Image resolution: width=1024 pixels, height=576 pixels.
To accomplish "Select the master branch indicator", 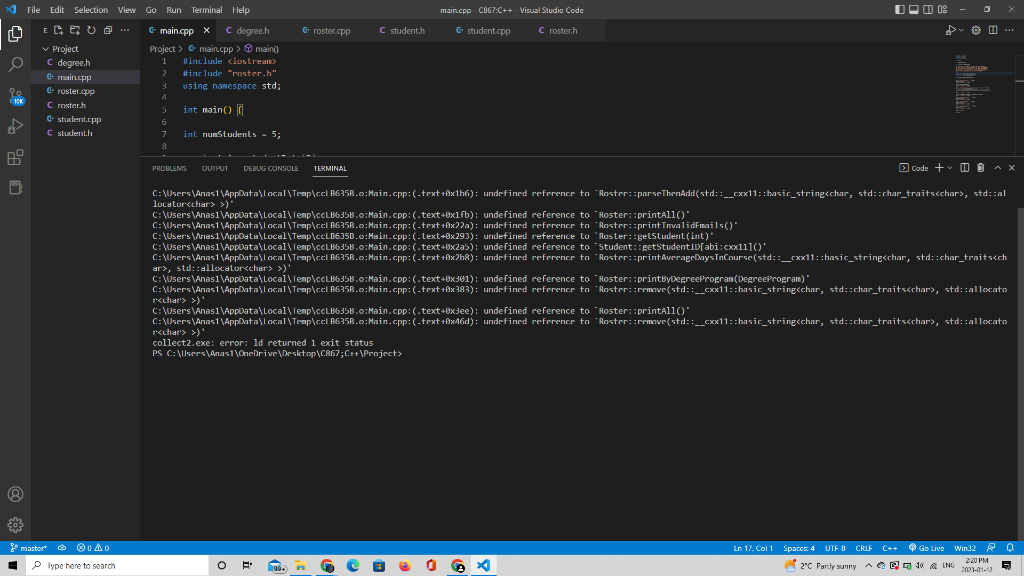I will [29, 547].
